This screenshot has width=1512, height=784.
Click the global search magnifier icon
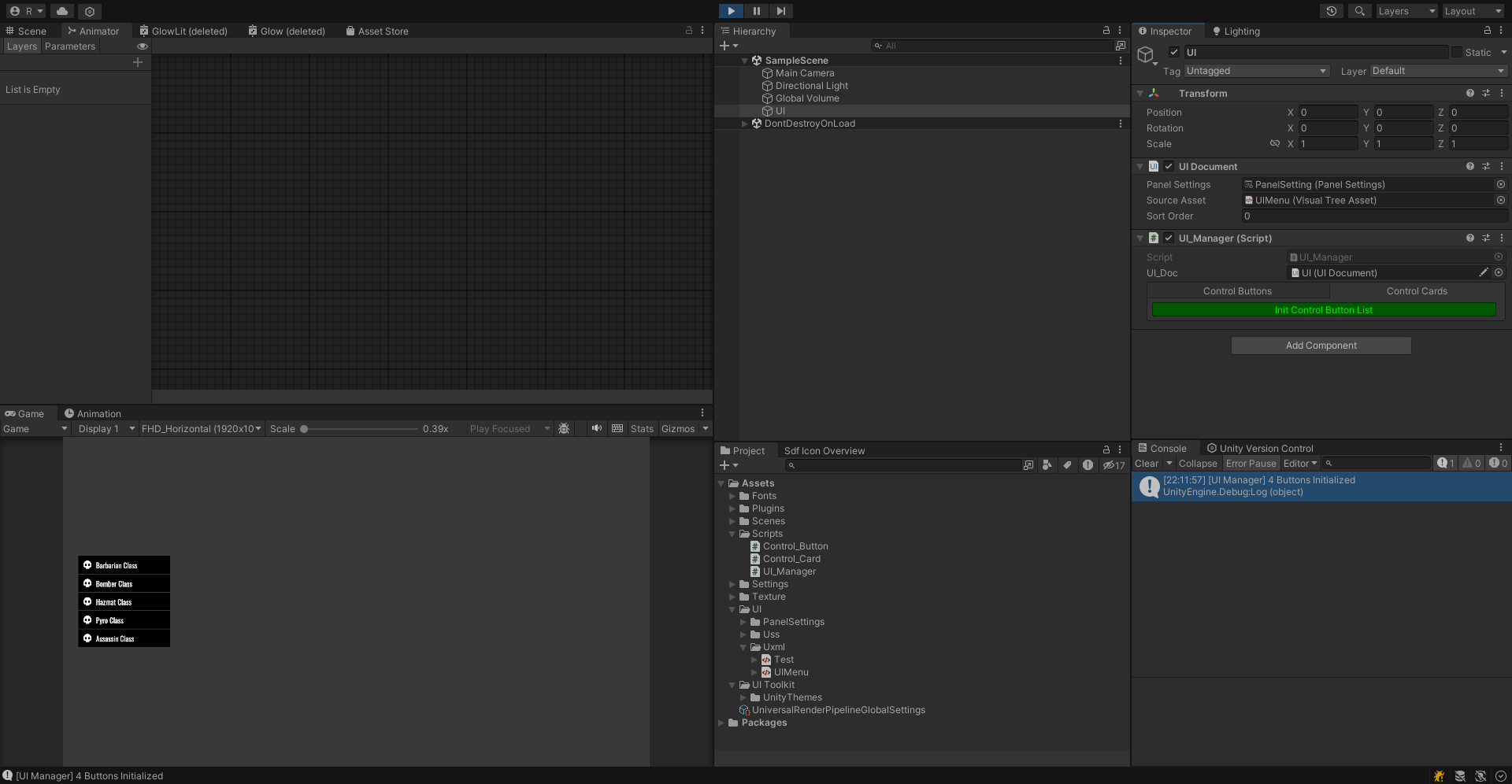pos(1359,11)
